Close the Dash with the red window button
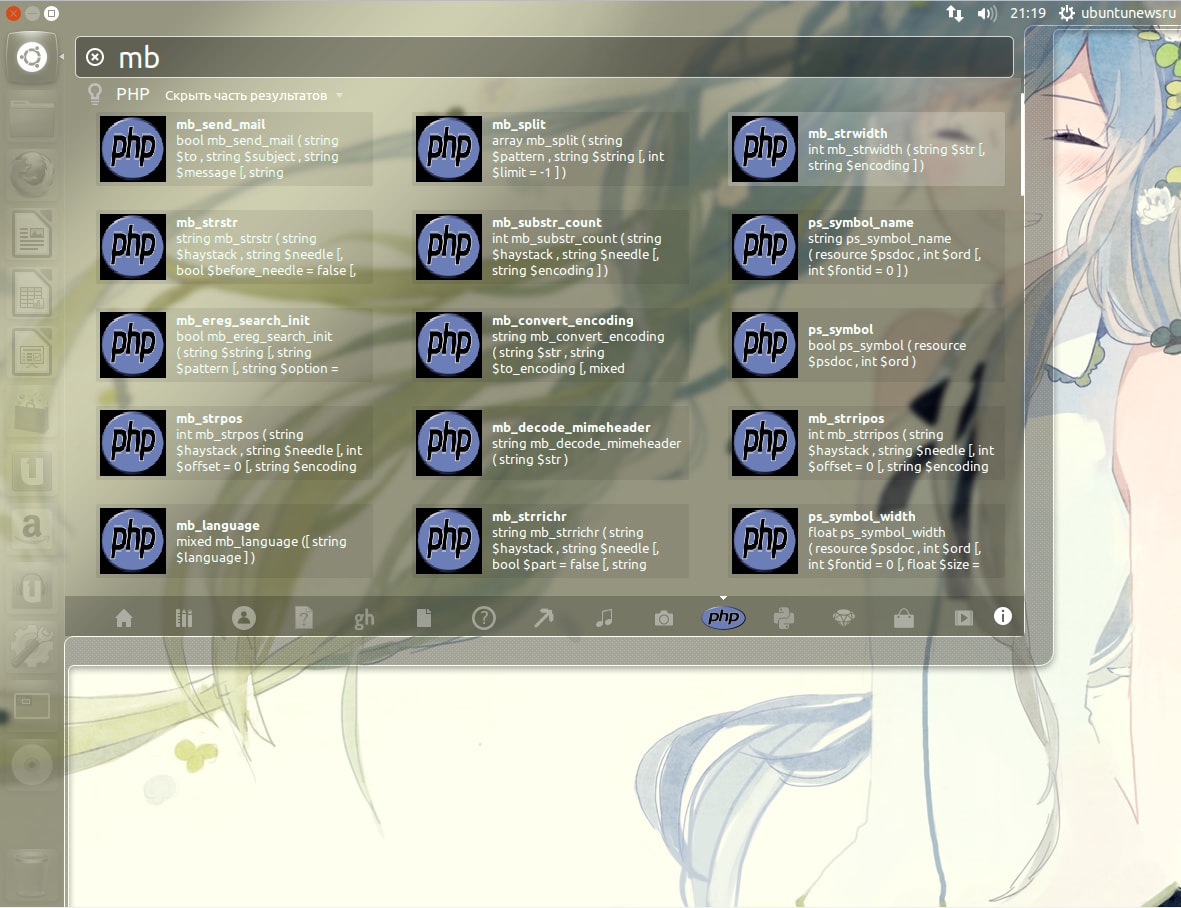Image resolution: width=1181 pixels, height=908 pixels. point(13,13)
